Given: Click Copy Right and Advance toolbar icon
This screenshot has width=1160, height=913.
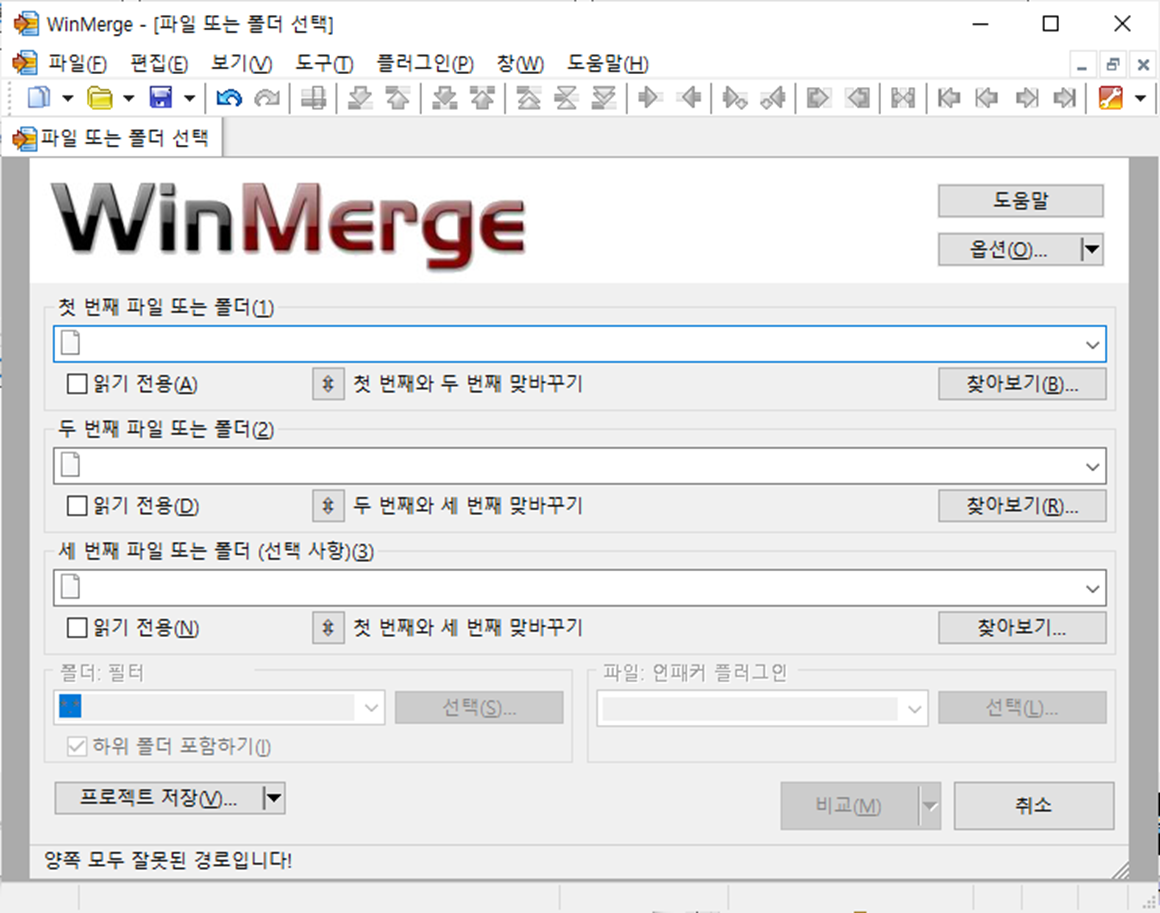Looking at the screenshot, I should (x=735, y=98).
